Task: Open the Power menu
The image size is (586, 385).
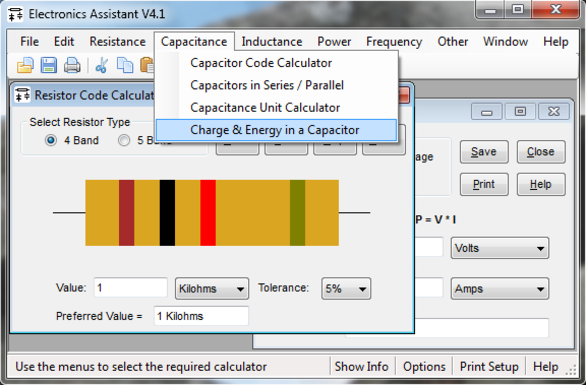Action: [x=334, y=41]
